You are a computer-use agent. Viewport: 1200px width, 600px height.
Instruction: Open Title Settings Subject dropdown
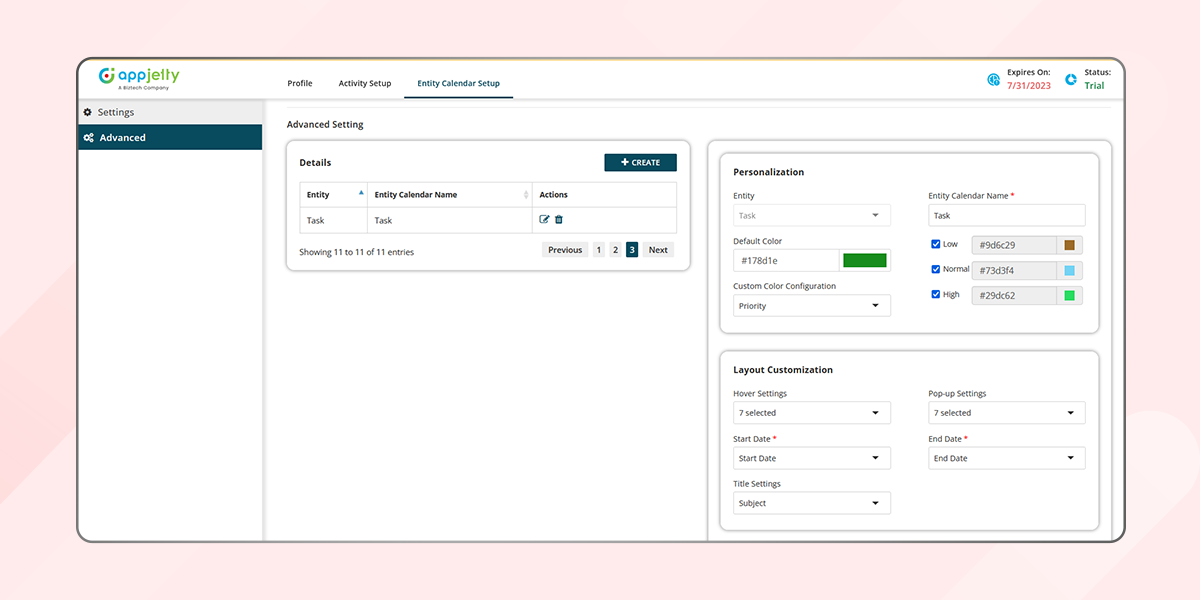811,503
